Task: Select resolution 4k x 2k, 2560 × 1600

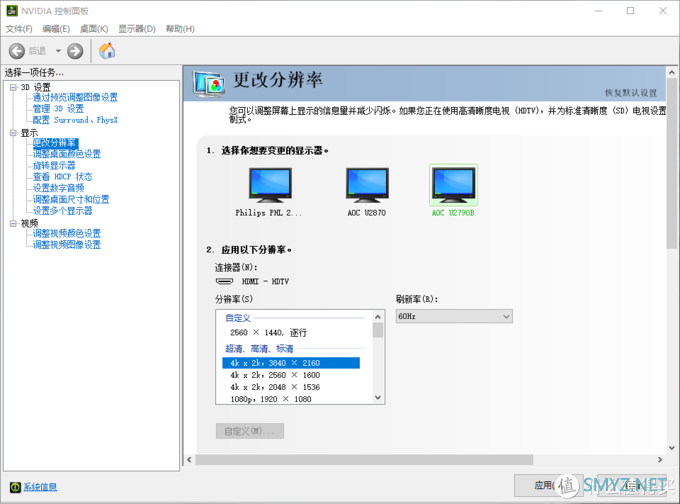Action: tap(291, 375)
